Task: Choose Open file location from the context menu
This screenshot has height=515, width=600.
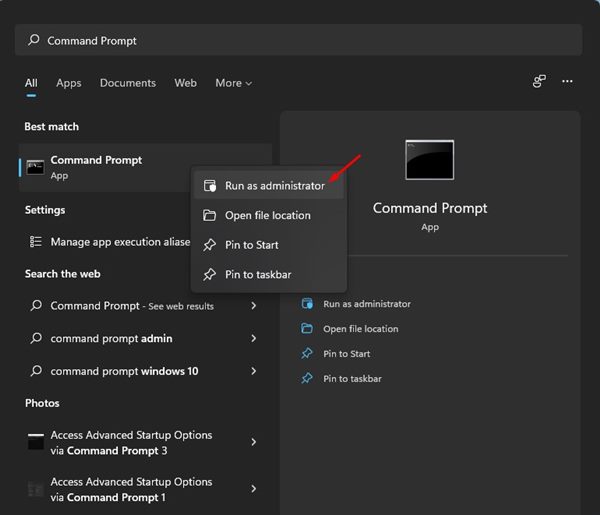Action: click(269, 215)
